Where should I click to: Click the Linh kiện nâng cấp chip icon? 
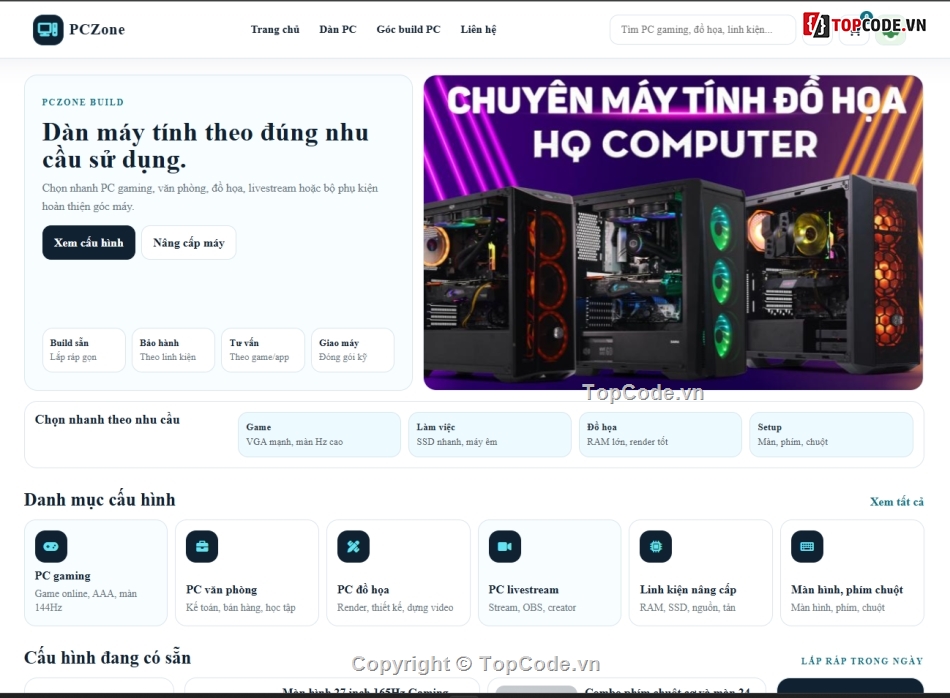click(x=656, y=547)
